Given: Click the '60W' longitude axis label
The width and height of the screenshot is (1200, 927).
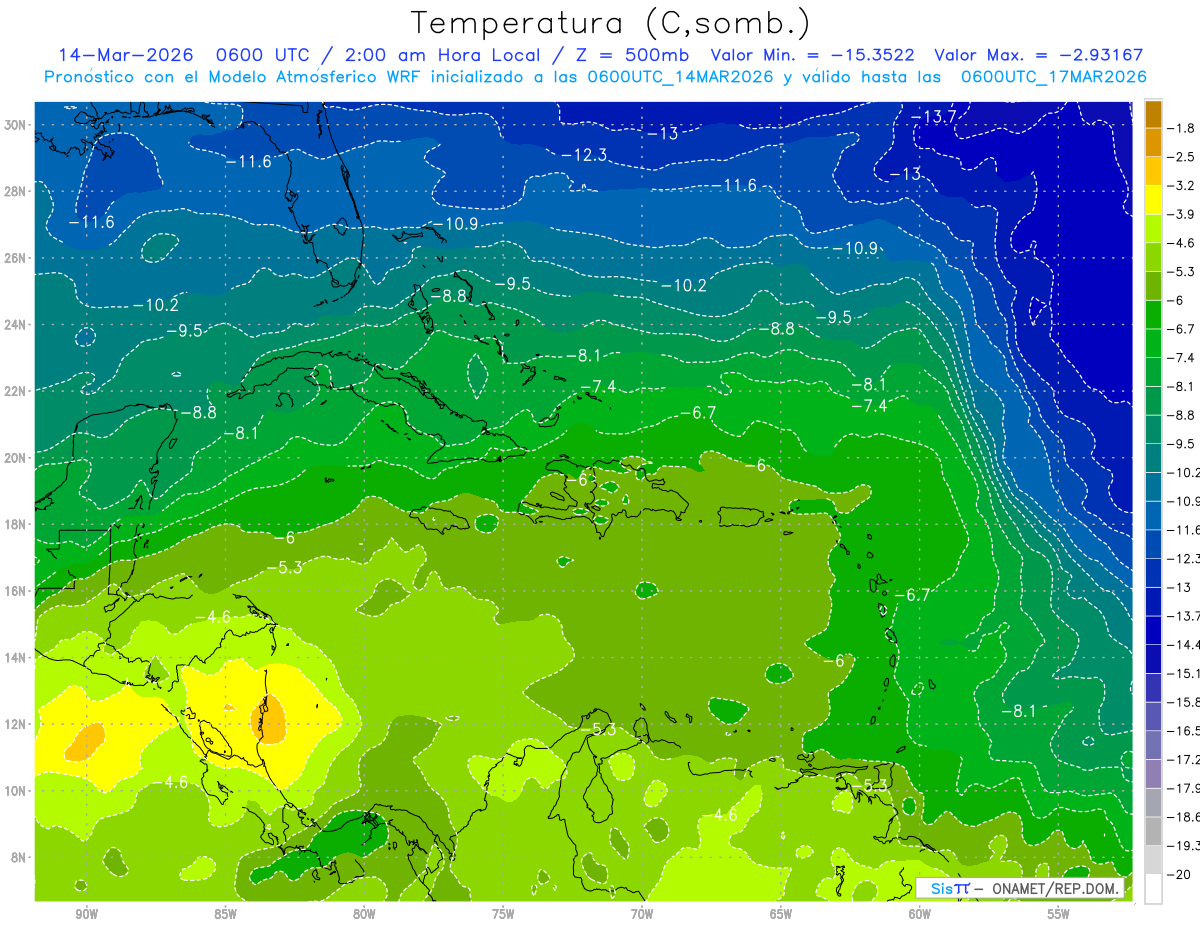Looking at the screenshot, I should click(x=920, y=914).
